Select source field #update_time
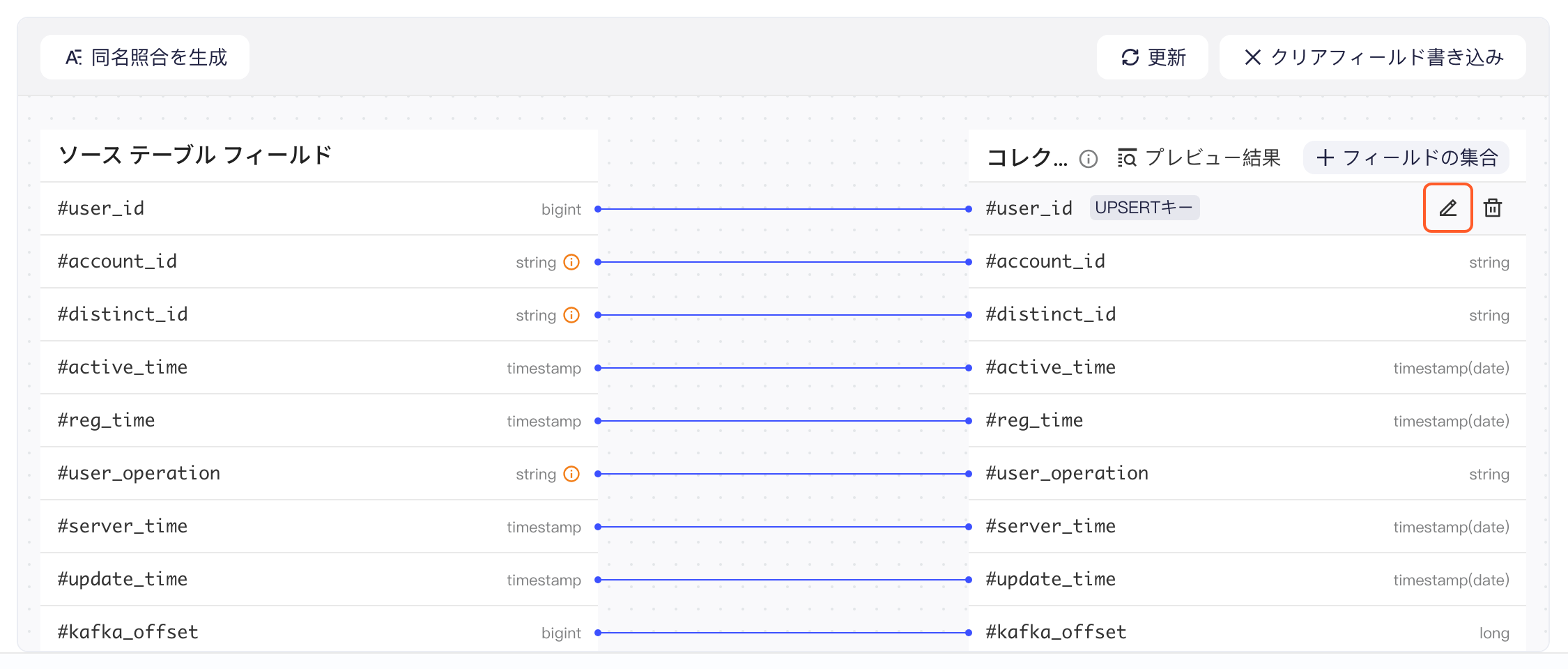Viewport: 1568px width, 669px height. [319, 579]
